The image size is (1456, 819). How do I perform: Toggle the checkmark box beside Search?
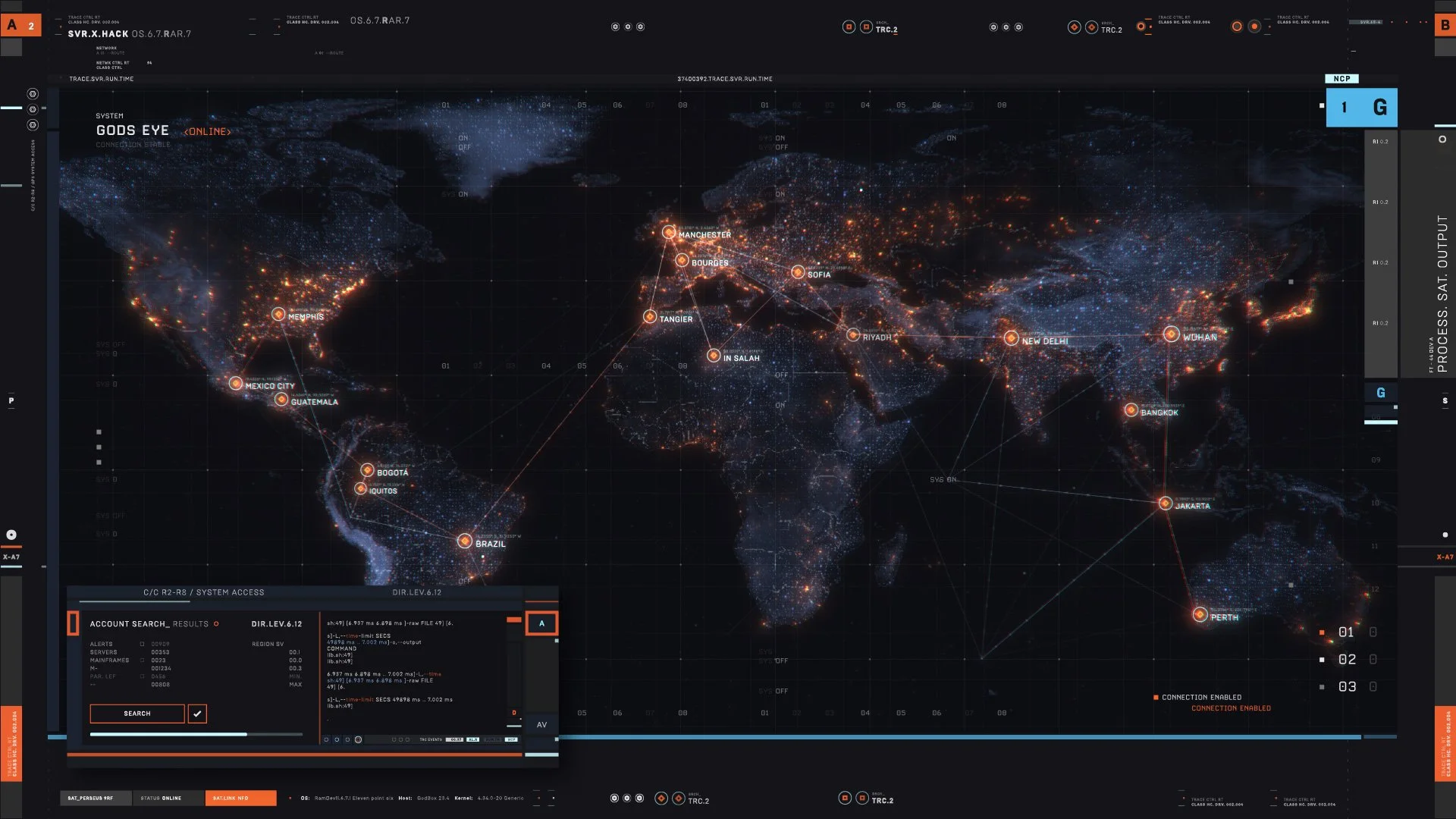click(x=197, y=714)
